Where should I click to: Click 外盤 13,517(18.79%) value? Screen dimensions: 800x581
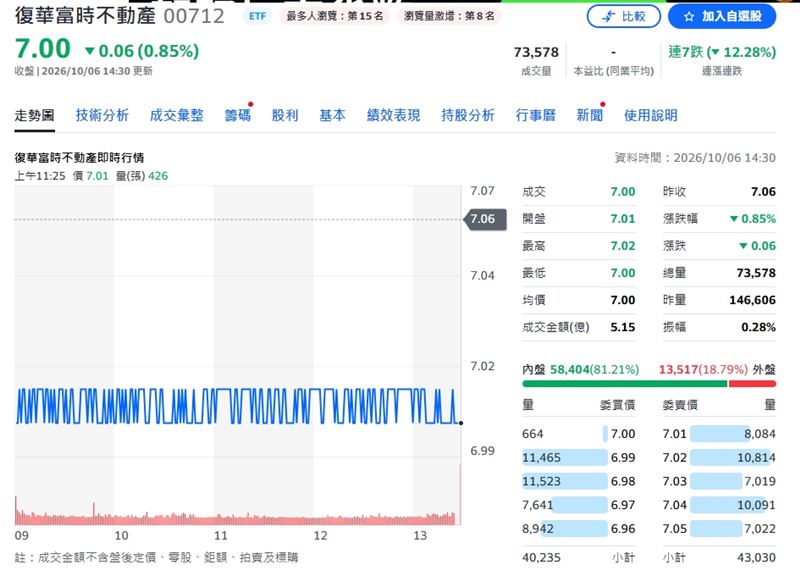(x=703, y=369)
